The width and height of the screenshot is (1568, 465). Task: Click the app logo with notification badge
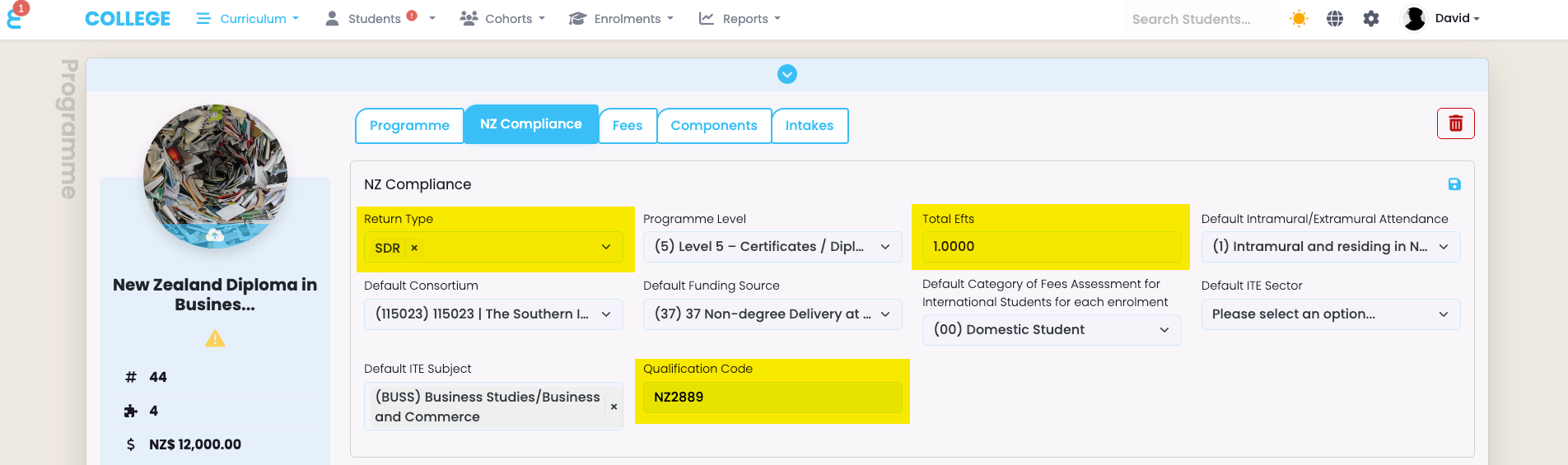tap(16, 16)
